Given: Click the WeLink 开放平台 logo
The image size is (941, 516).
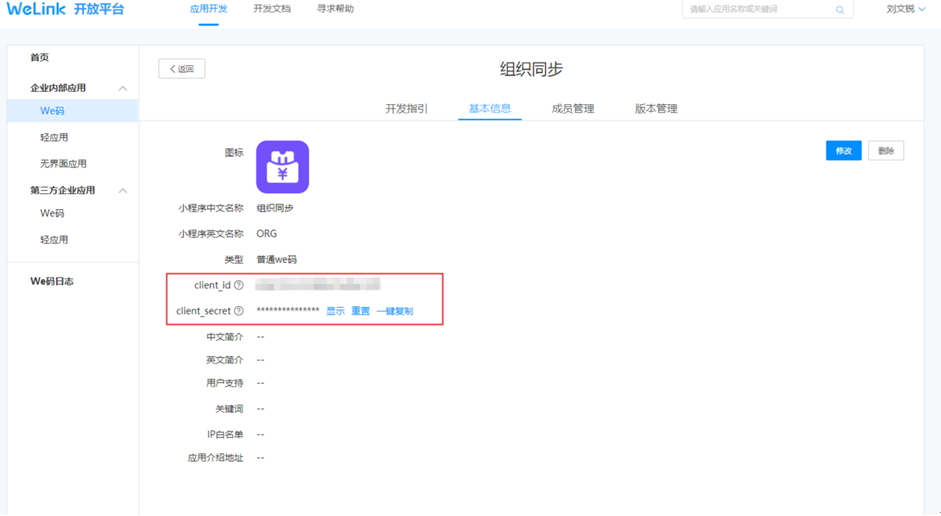Looking at the screenshot, I should click(x=65, y=9).
